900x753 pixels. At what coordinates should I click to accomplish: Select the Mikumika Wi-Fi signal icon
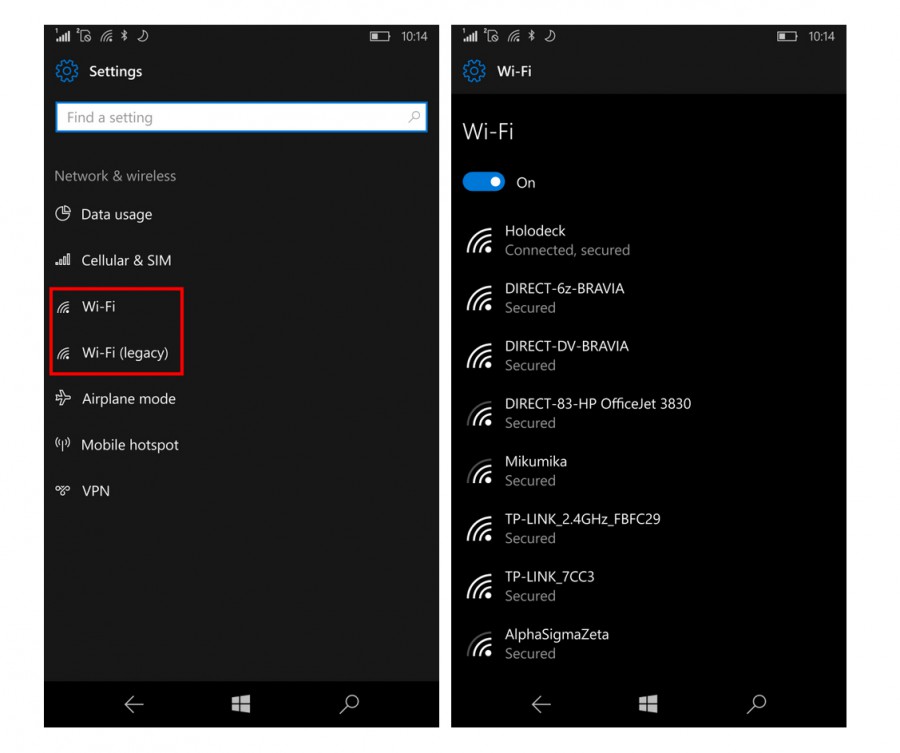coord(479,470)
